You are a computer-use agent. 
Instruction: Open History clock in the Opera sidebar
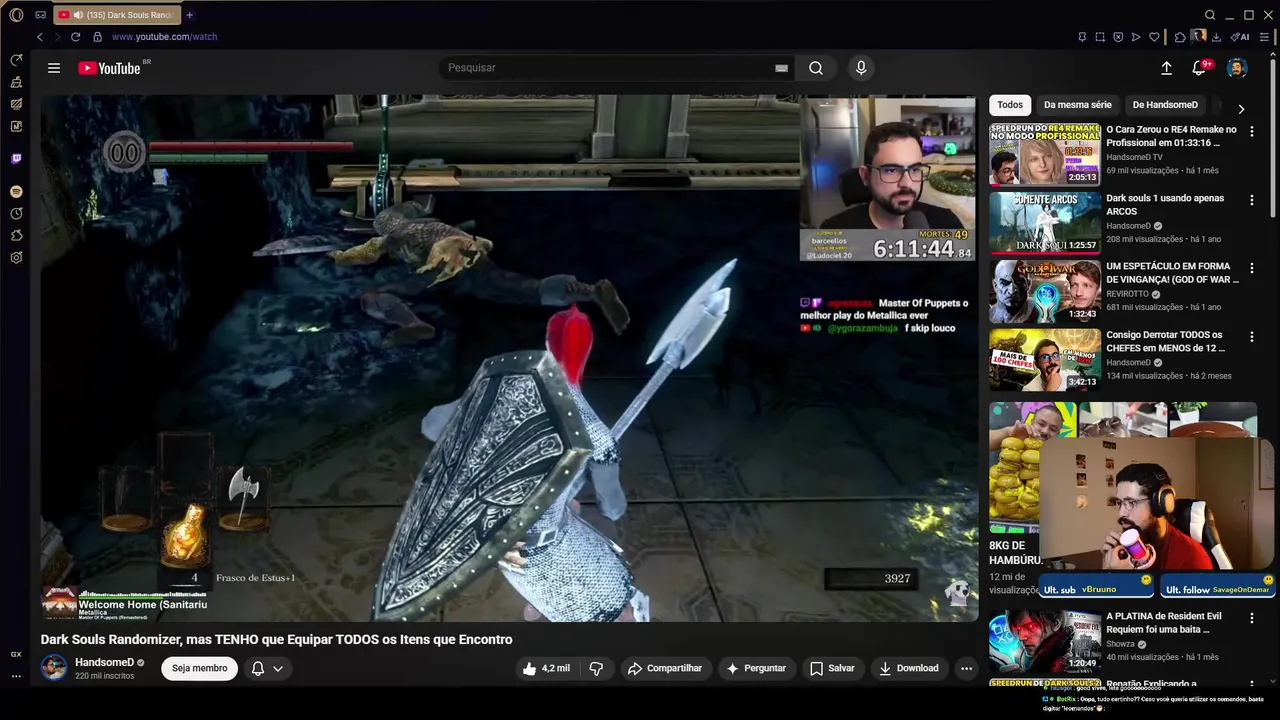[16, 213]
